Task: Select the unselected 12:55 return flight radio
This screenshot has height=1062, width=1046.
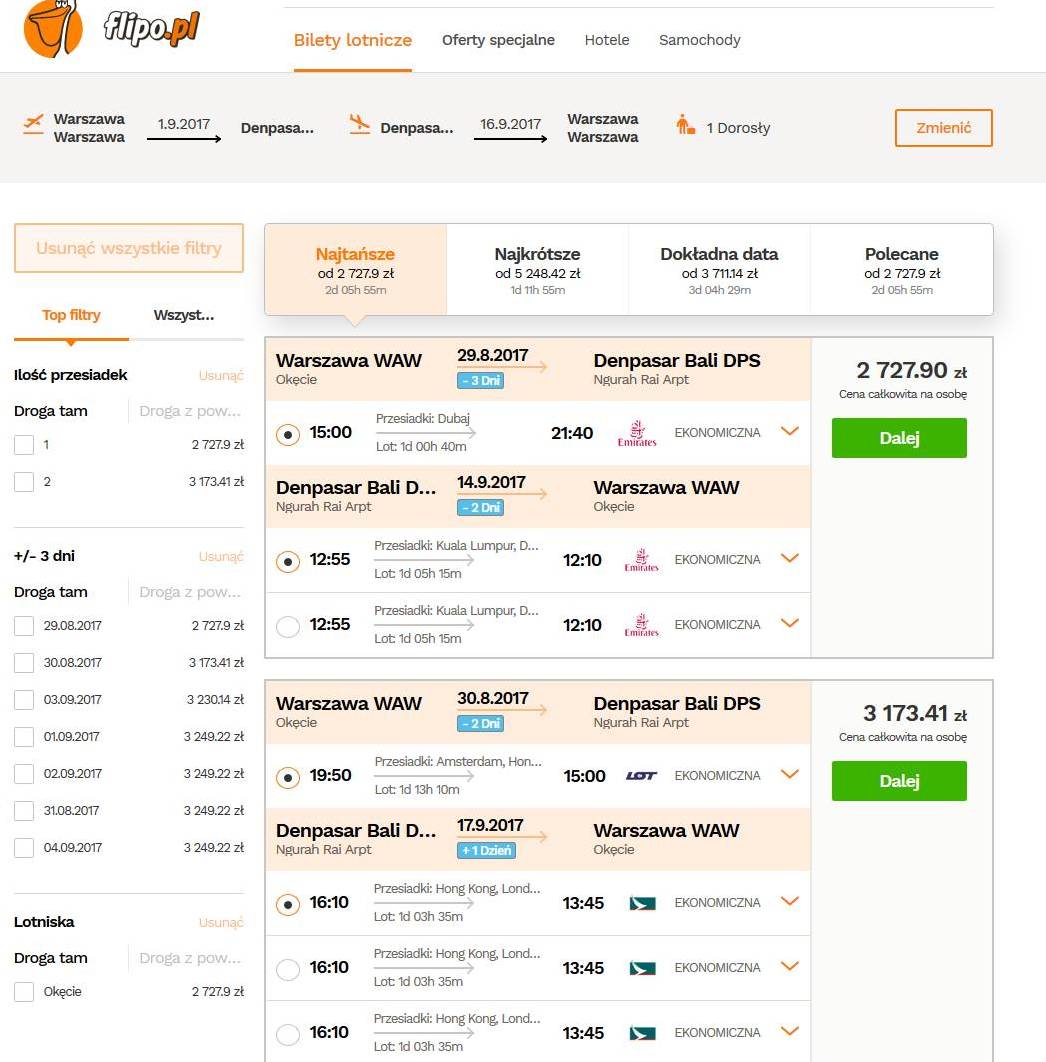Action: 288,626
